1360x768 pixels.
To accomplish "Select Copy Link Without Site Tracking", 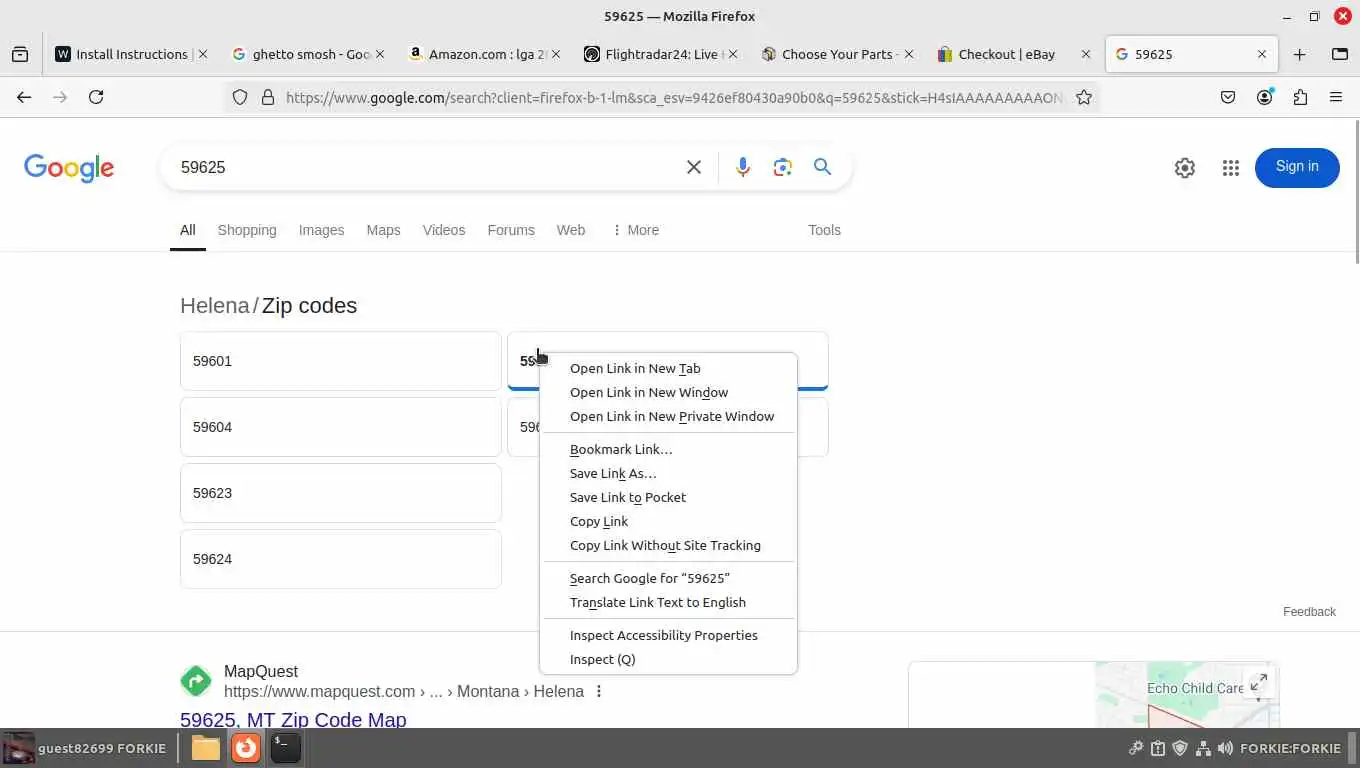I will click(x=668, y=545).
